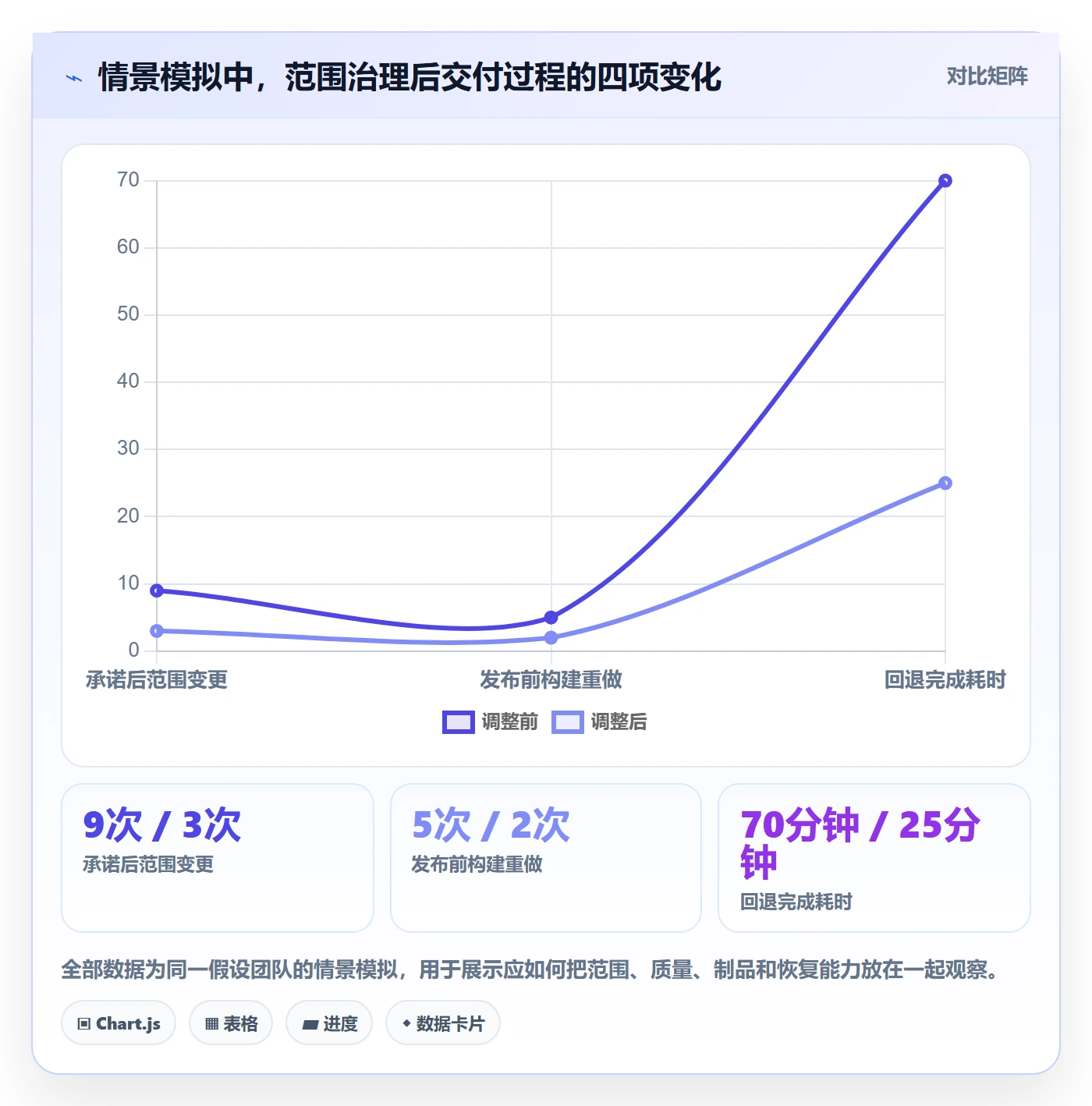Click the 对比矩阵 label in the header
Image resolution: width=1092 pixels, height=1106 pixels.
click(x=987, y=76)
